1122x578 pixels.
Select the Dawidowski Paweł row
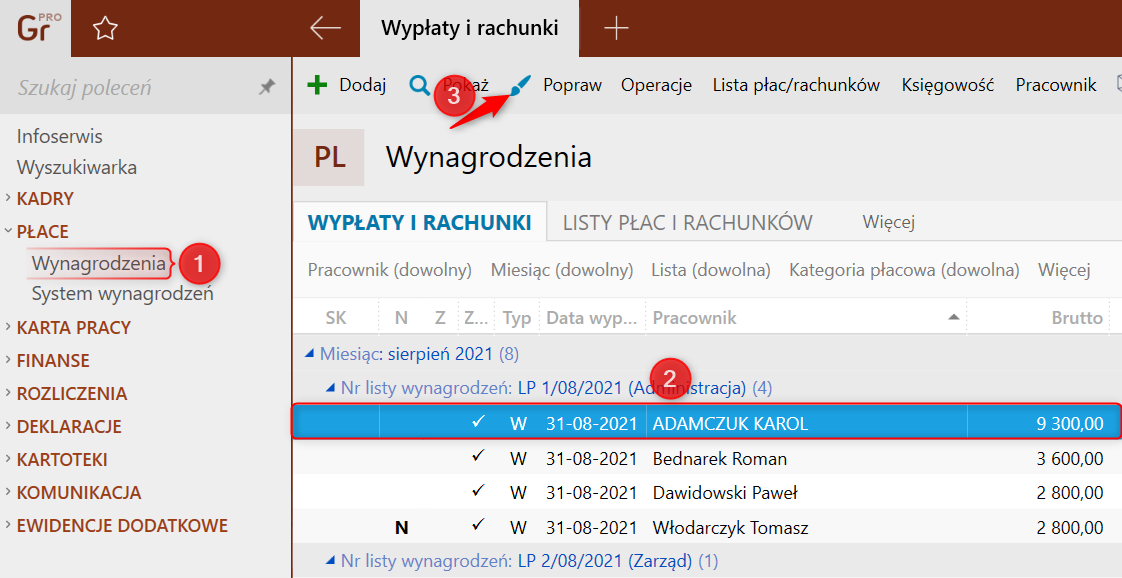[705, 493]
